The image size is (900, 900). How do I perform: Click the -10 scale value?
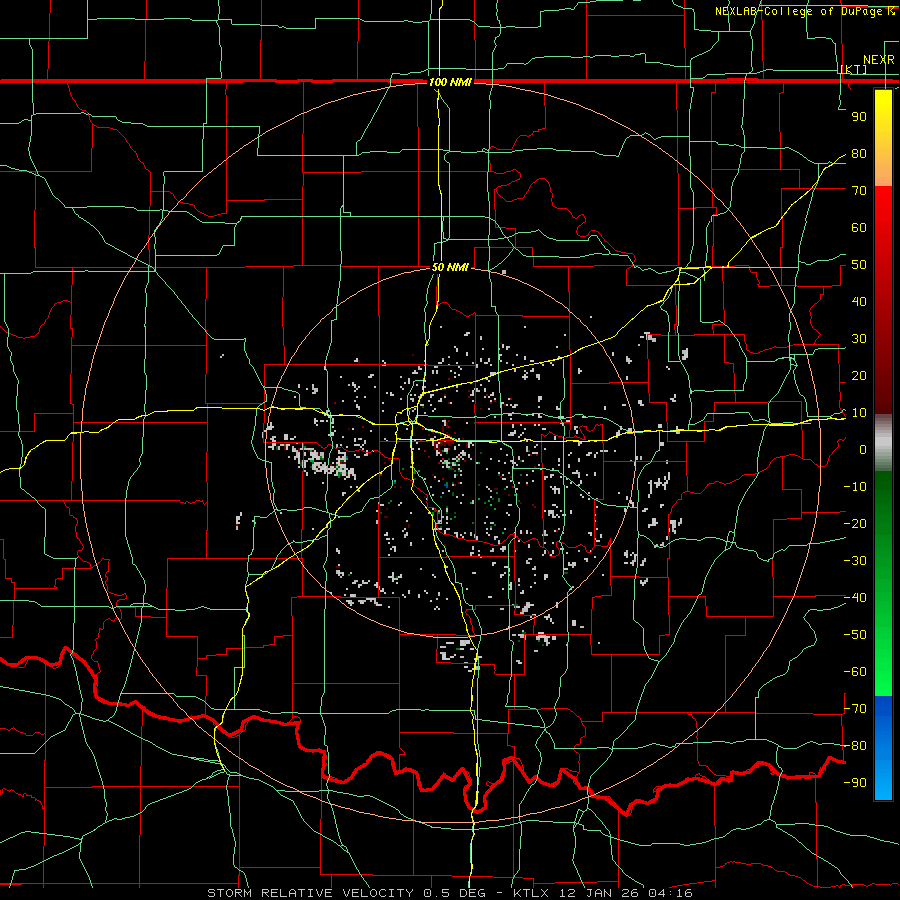[x=855, y=487]
